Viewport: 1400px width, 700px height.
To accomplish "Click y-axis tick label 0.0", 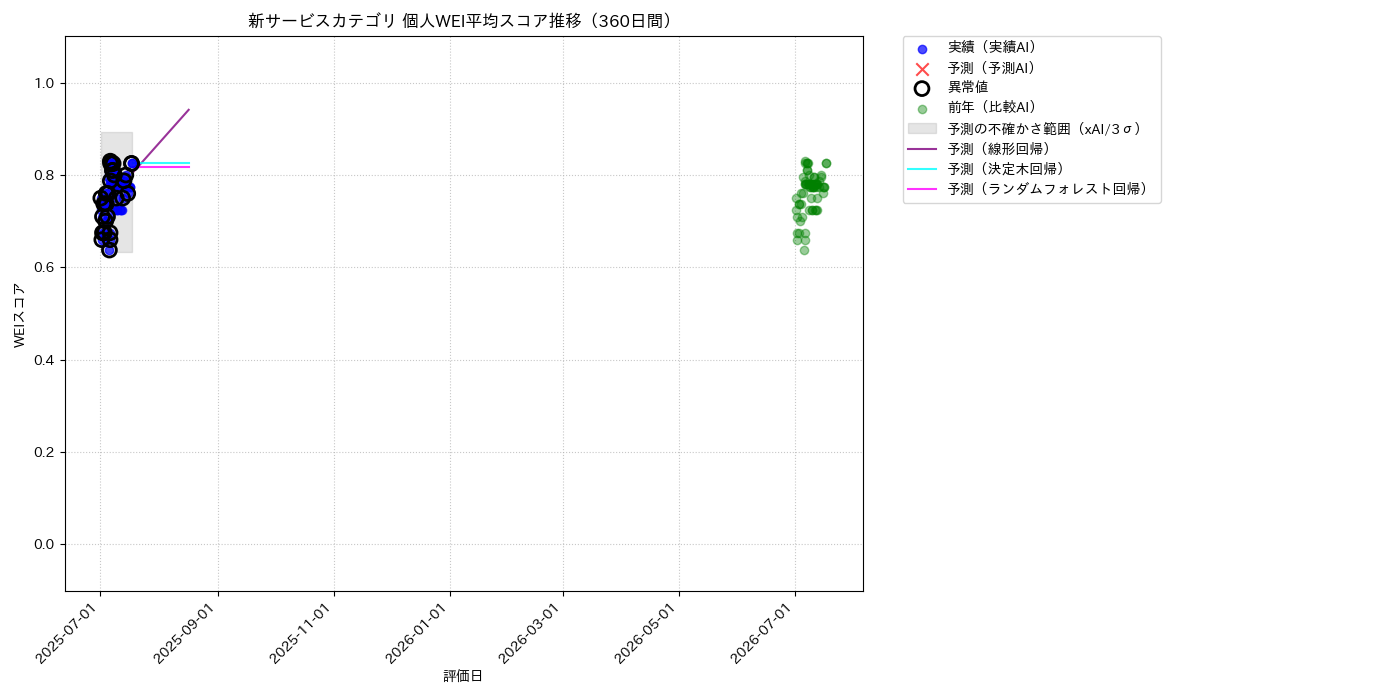I will pos(46,544).
